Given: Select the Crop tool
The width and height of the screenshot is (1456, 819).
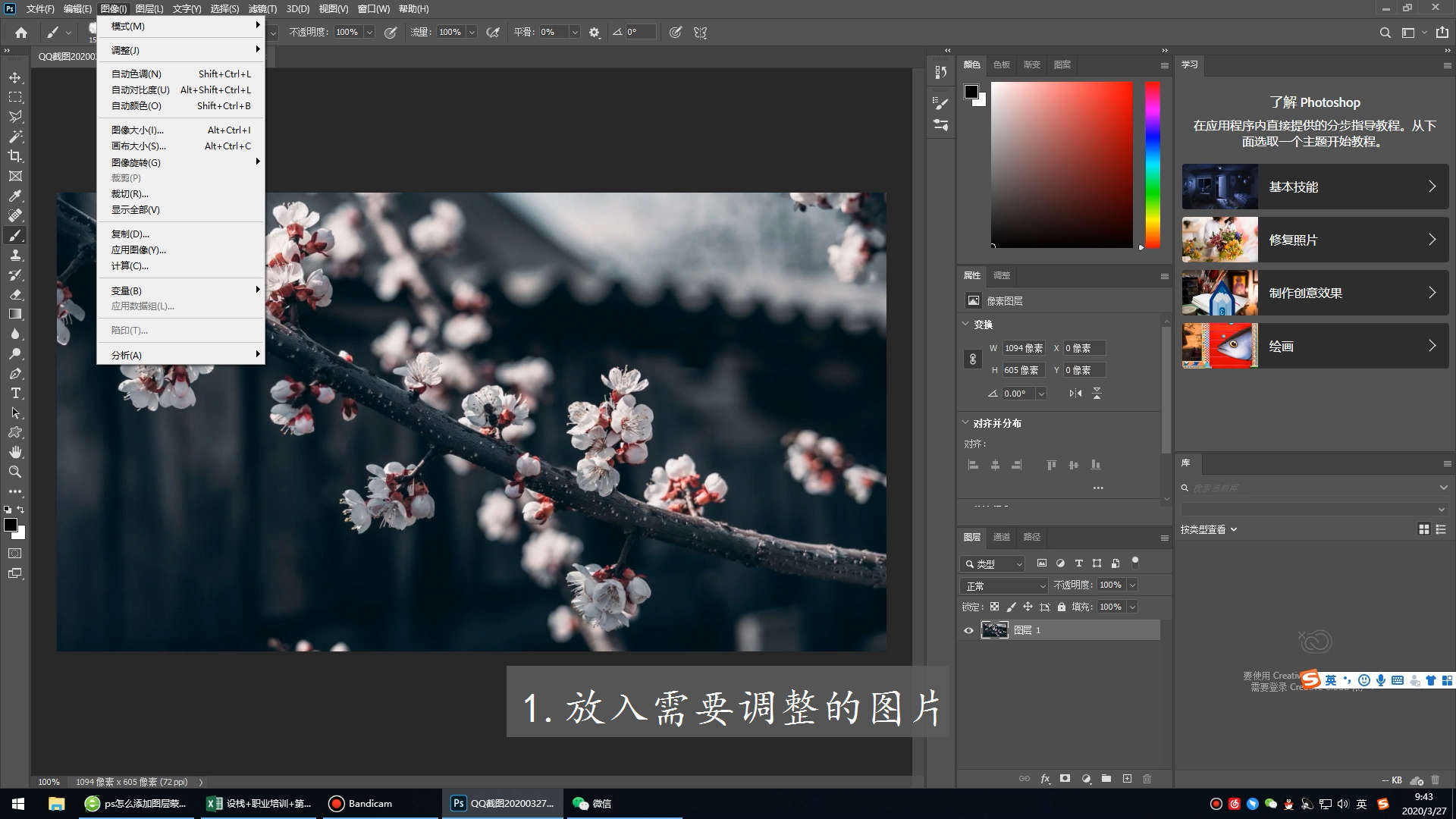Looking at the screenshot, I should pyautogui.click(x=15, y=156).
